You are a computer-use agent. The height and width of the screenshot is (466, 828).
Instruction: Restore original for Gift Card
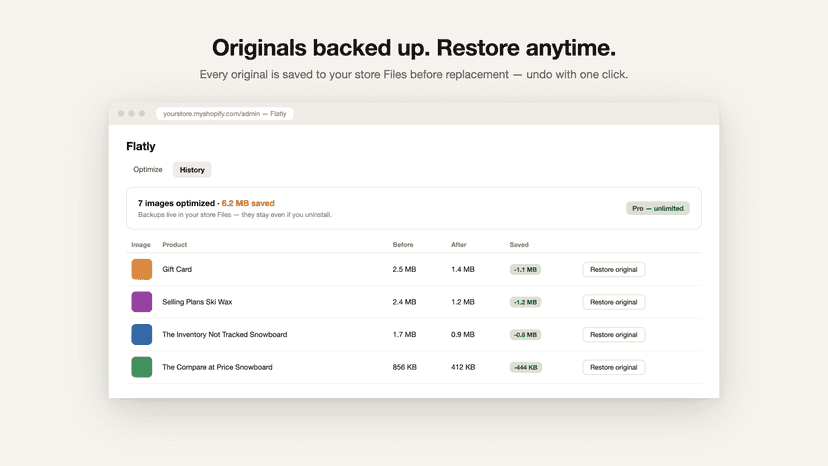(614, 269)
